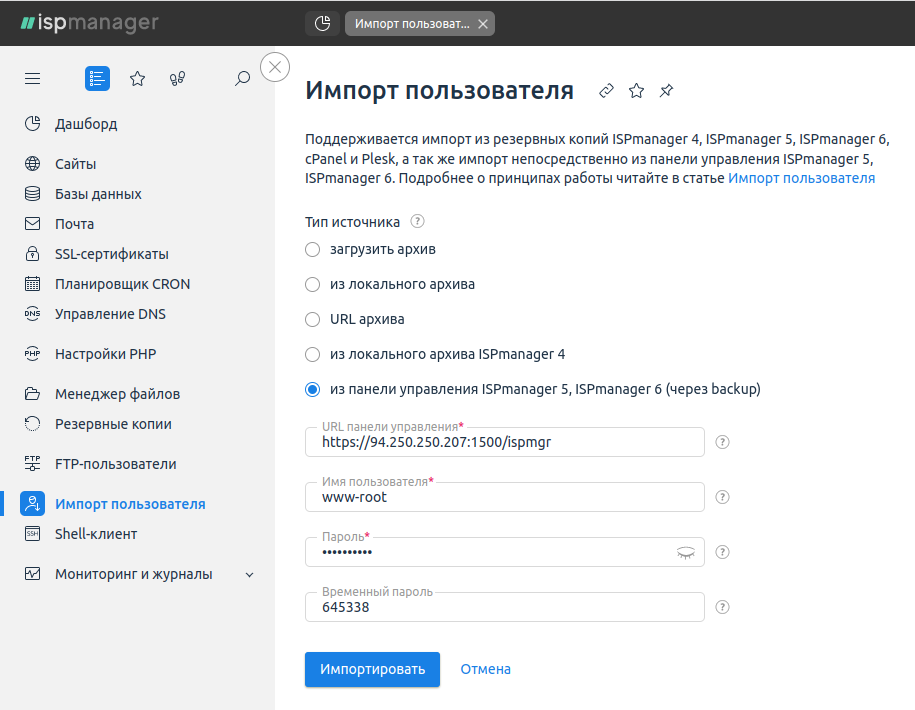Expand the Мониторинг и журналы section
This screenshot has height=710, width=915.
[x=249, y=575]
